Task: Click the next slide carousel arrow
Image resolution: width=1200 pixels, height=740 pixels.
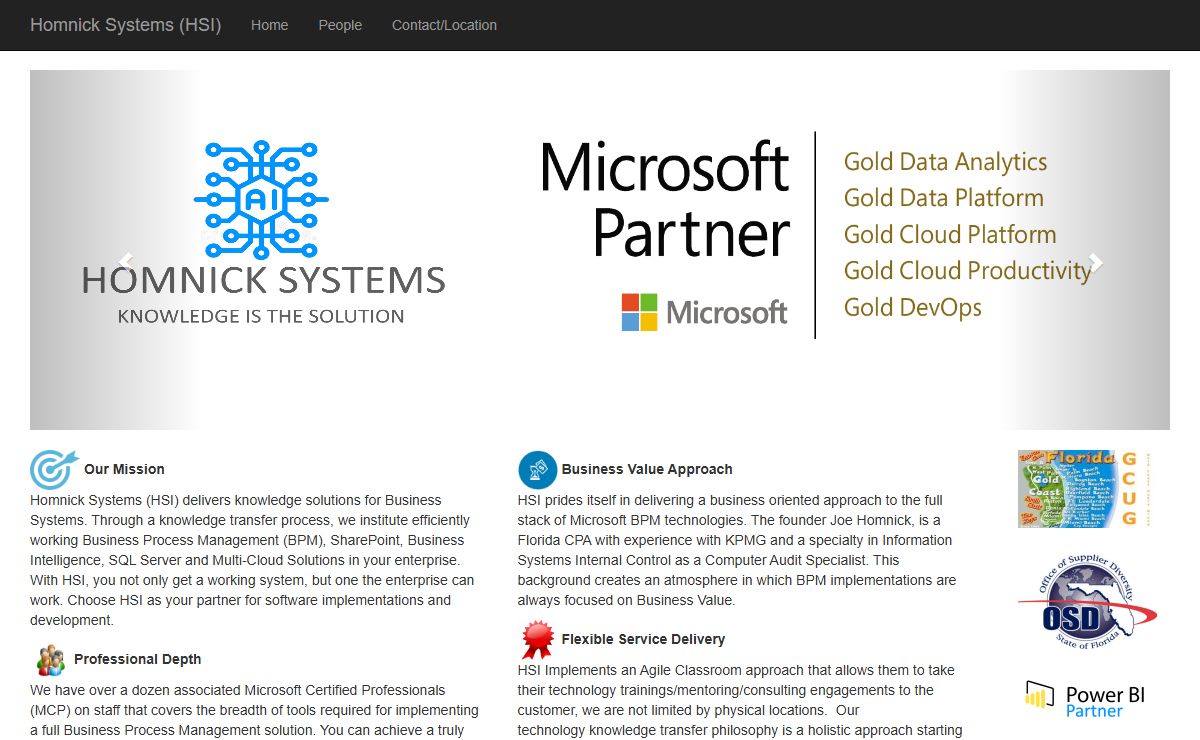Action: (x=1096, y=262)
